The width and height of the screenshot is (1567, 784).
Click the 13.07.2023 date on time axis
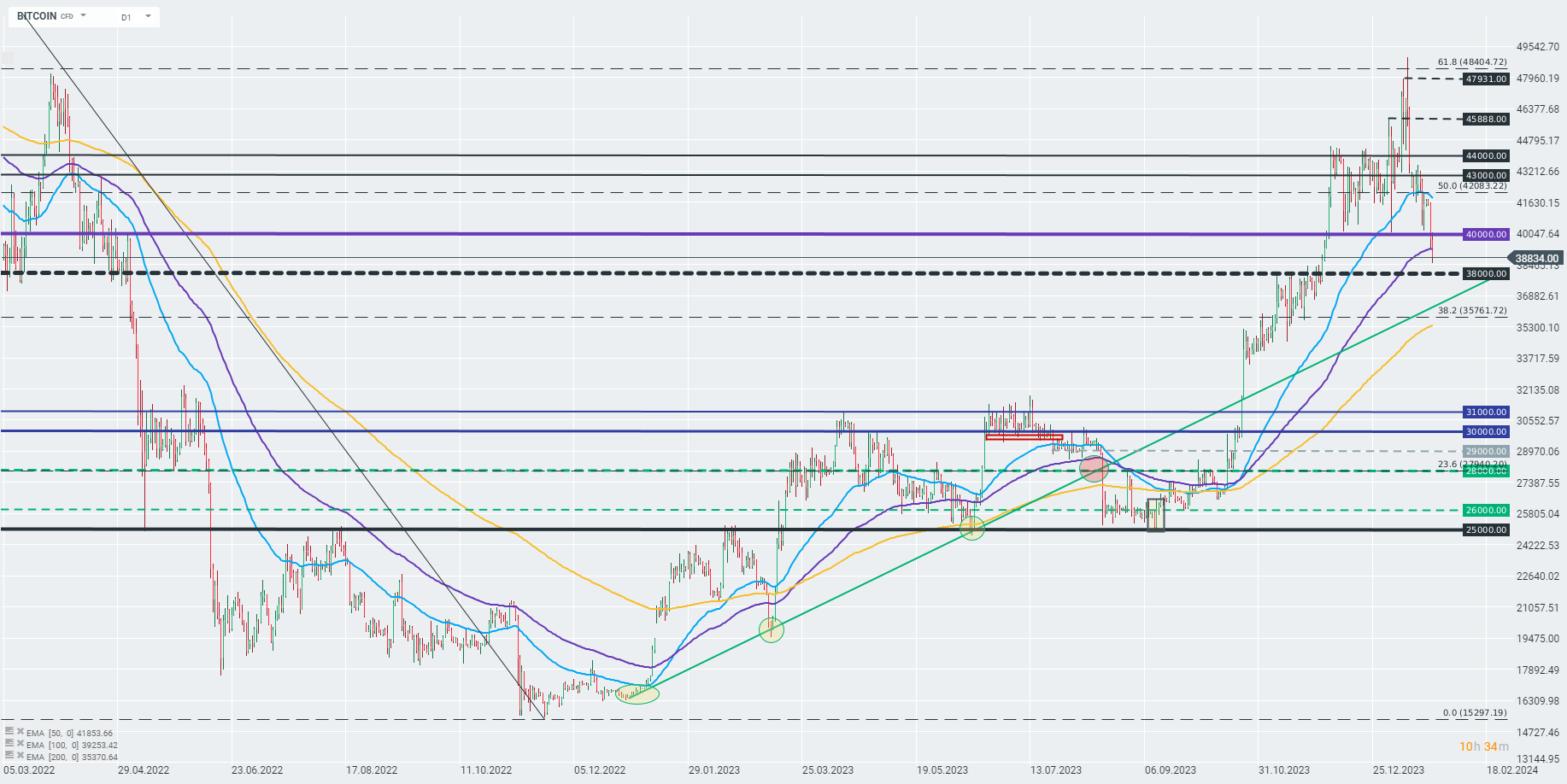point(1056,769)
